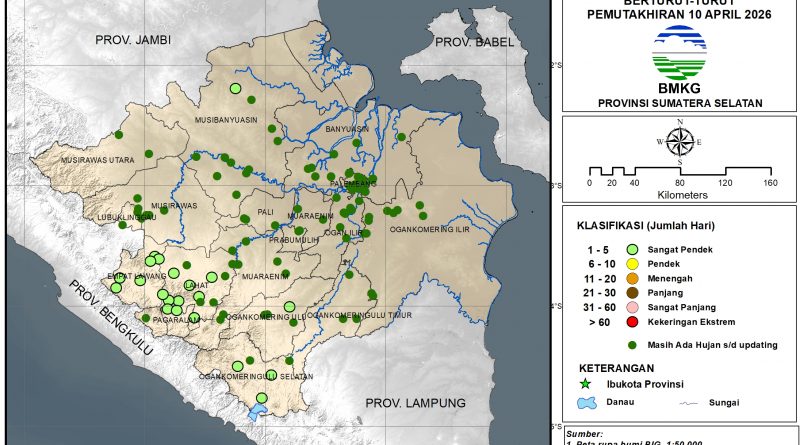Click the compass rose icon
This screenshot has height=445, width=800.
(679, 142)
